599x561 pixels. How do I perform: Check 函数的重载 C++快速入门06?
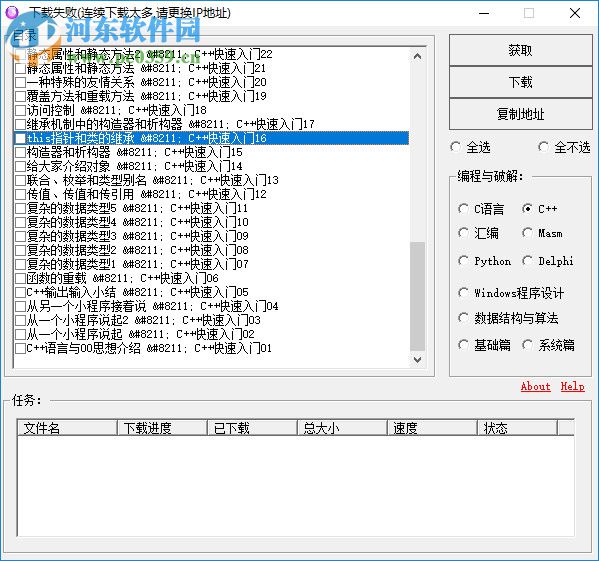20,278
